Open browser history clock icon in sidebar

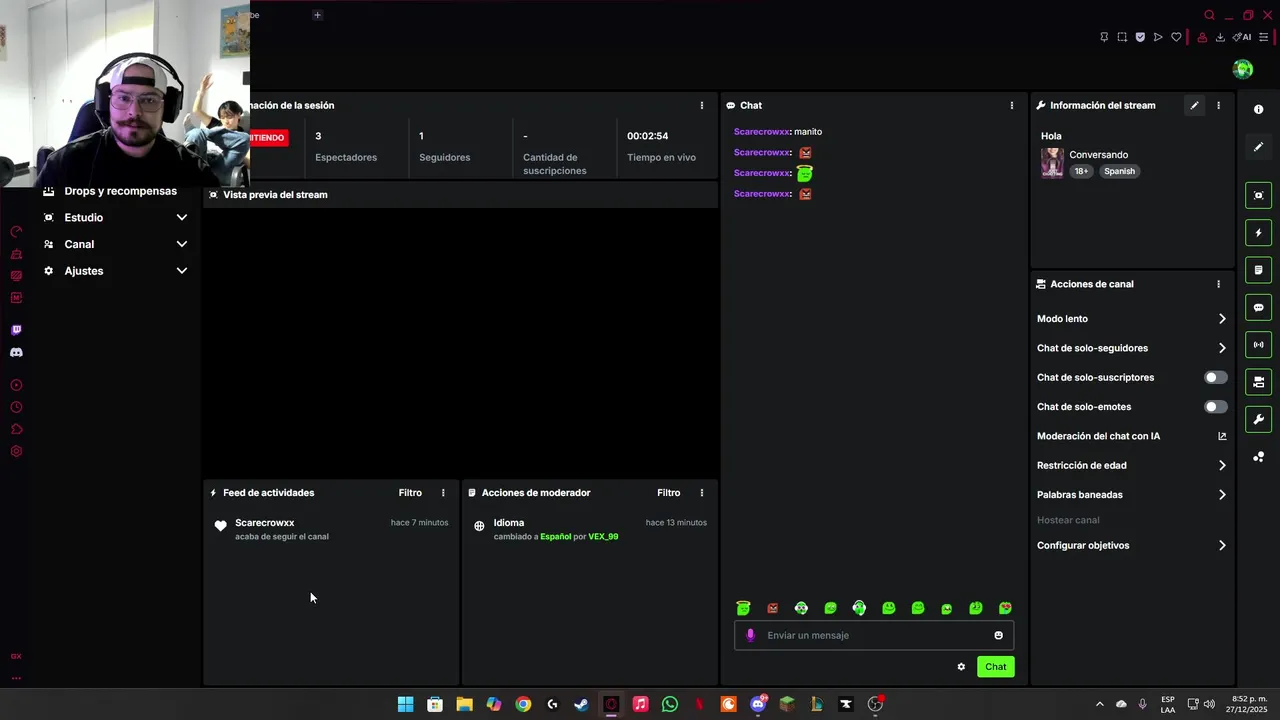coord(16,407)
